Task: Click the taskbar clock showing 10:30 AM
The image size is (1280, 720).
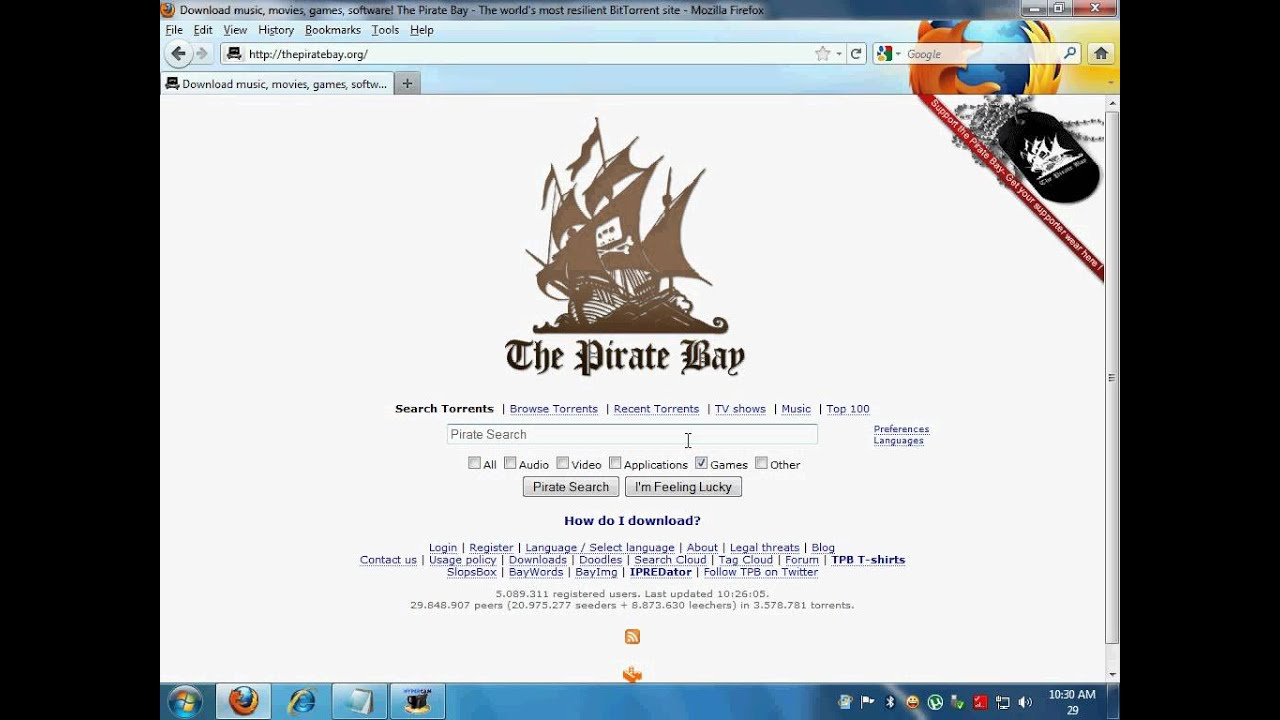Action: (x=1071, y=702)
